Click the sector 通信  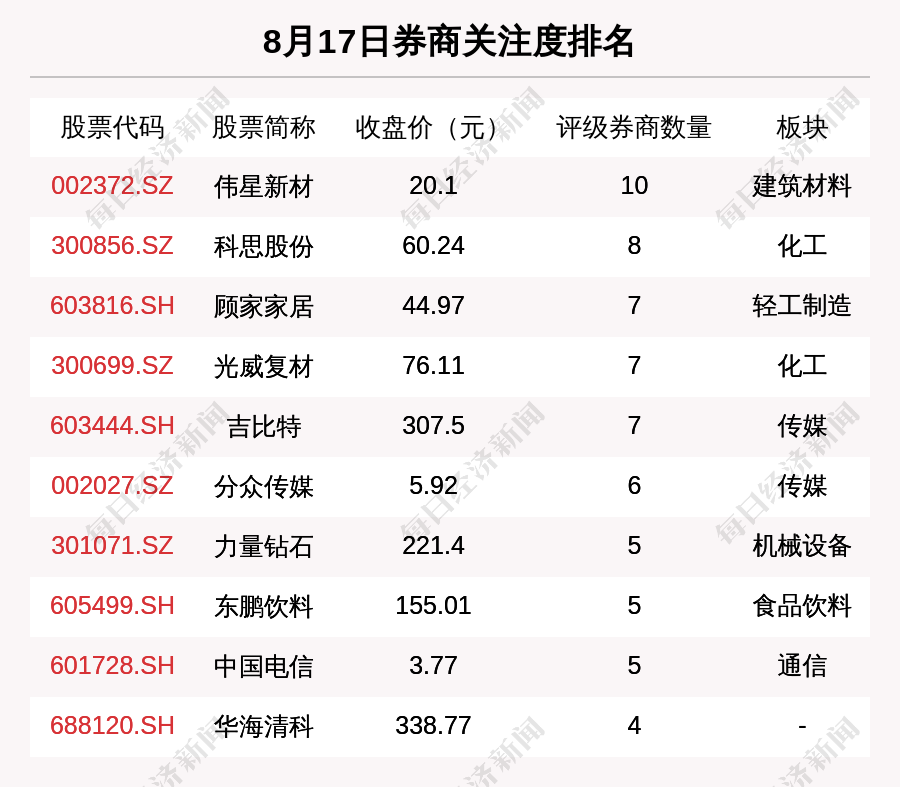tap(802, 666)
